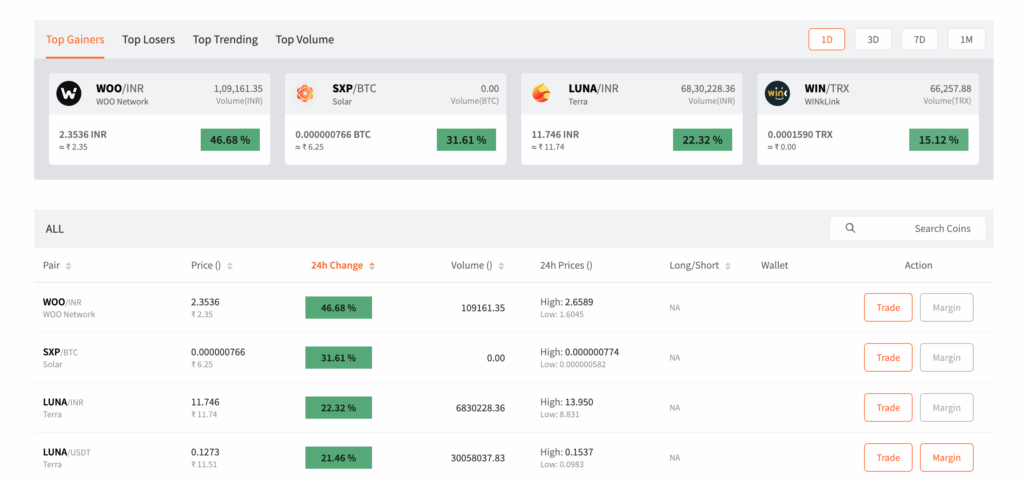1024x481 pixels.
Task: Click the Wallet column header
Action: (x=775, y=266)
